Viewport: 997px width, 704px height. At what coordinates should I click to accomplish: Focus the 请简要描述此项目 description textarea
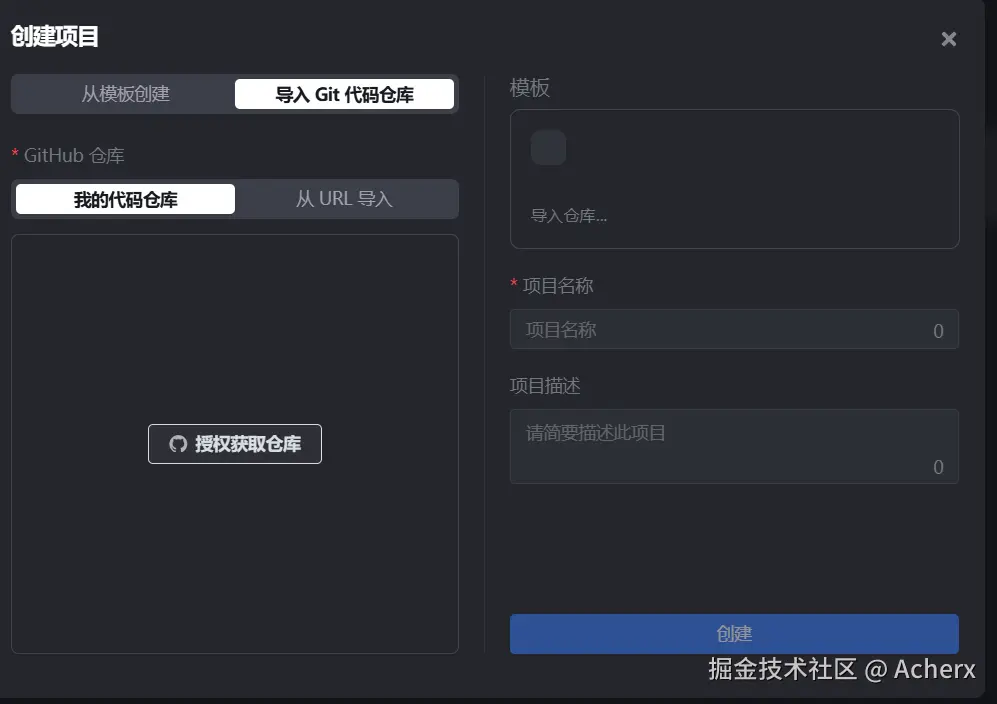point(720,445)
